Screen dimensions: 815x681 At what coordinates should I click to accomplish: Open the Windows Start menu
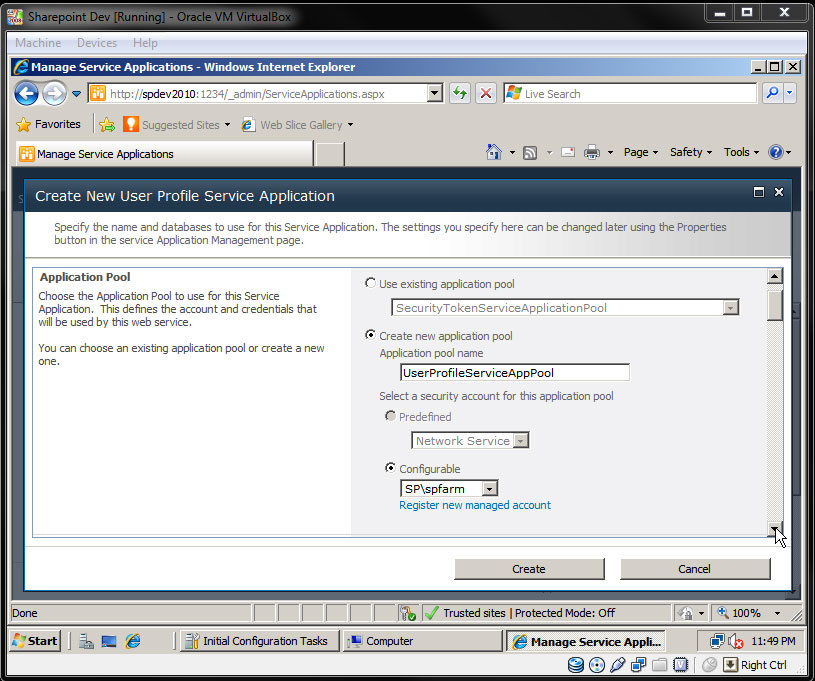tap(35, 641)
